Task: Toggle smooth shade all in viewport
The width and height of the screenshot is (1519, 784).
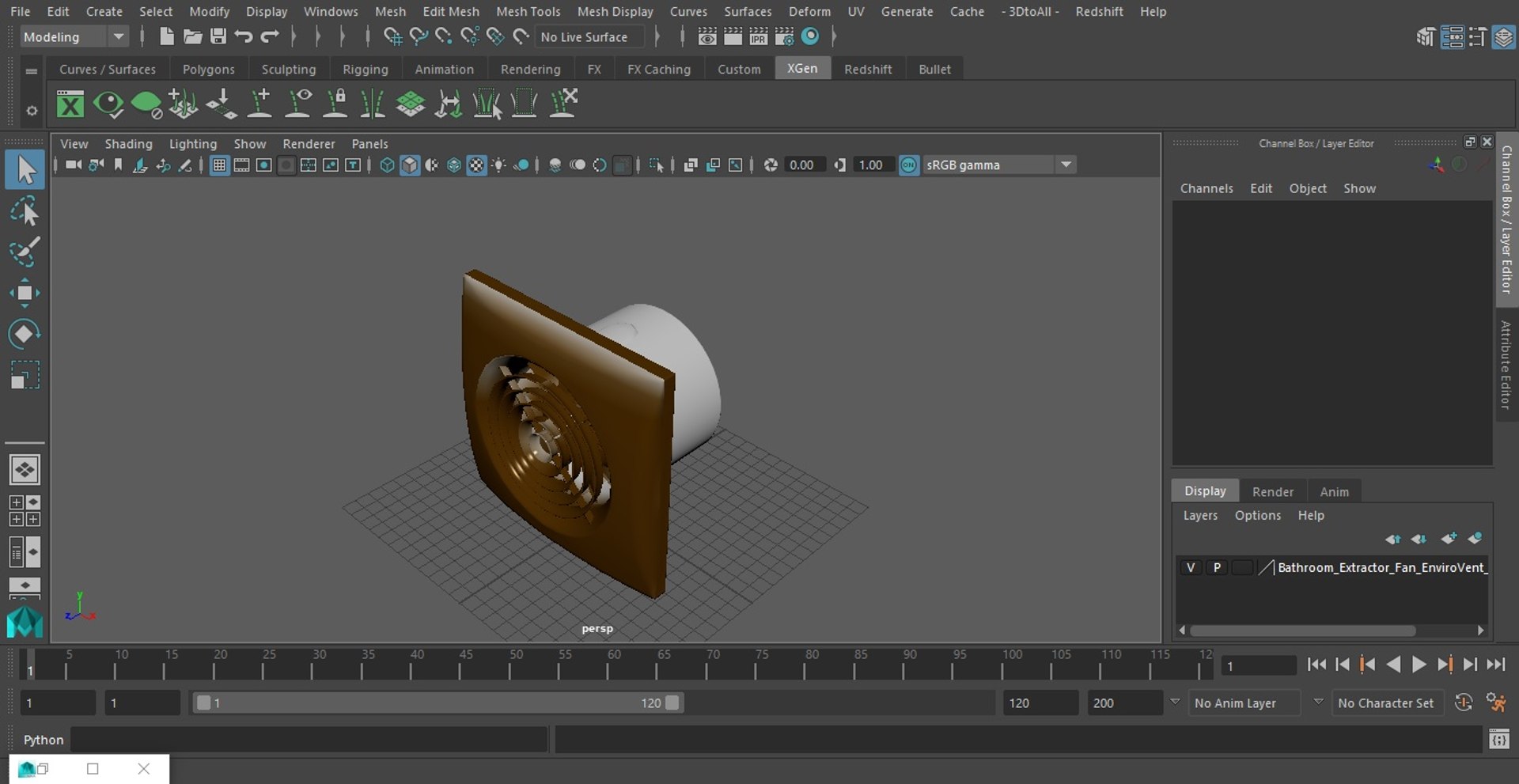Action: 410,165
